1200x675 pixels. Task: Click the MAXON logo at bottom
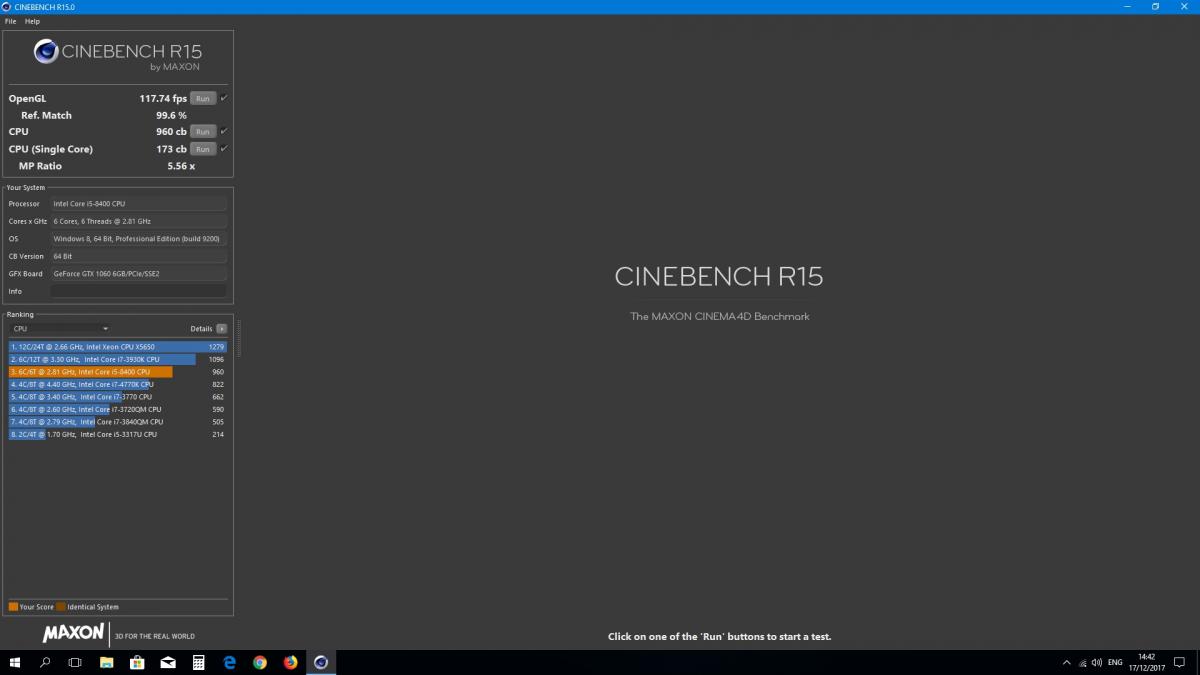tap(73, 633)
